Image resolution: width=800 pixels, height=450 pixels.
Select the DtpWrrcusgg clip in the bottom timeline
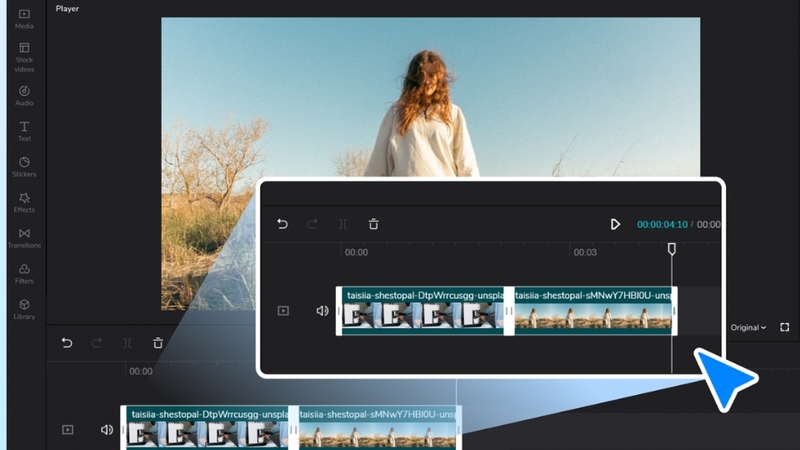point(207,428)
